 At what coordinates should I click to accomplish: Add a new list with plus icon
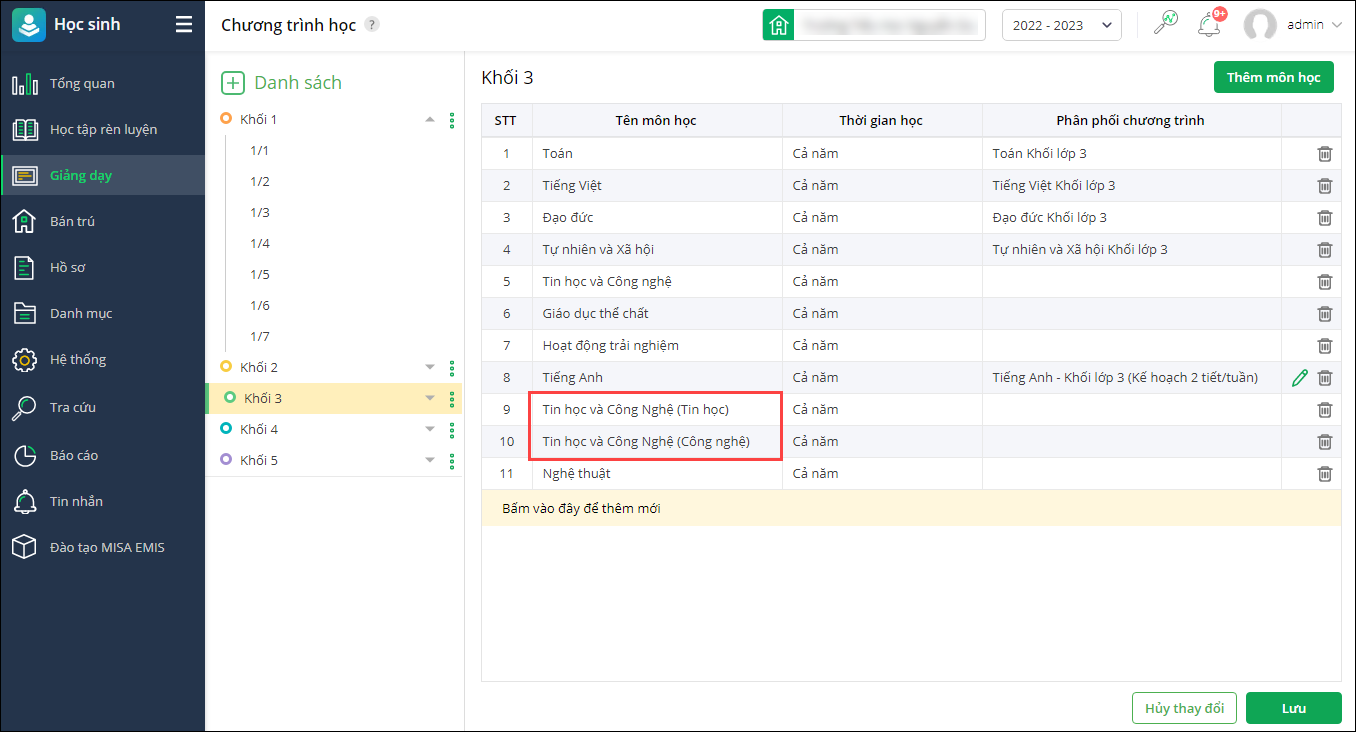(x=232, y=83)
